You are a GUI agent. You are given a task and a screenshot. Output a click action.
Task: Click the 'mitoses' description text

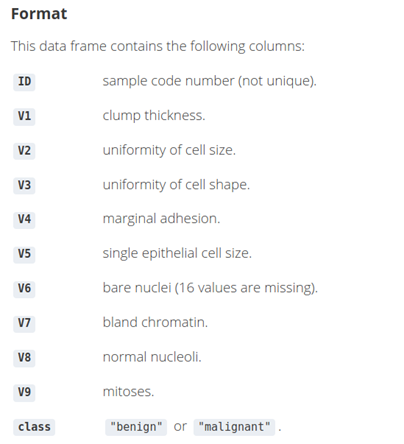point(128,392)
